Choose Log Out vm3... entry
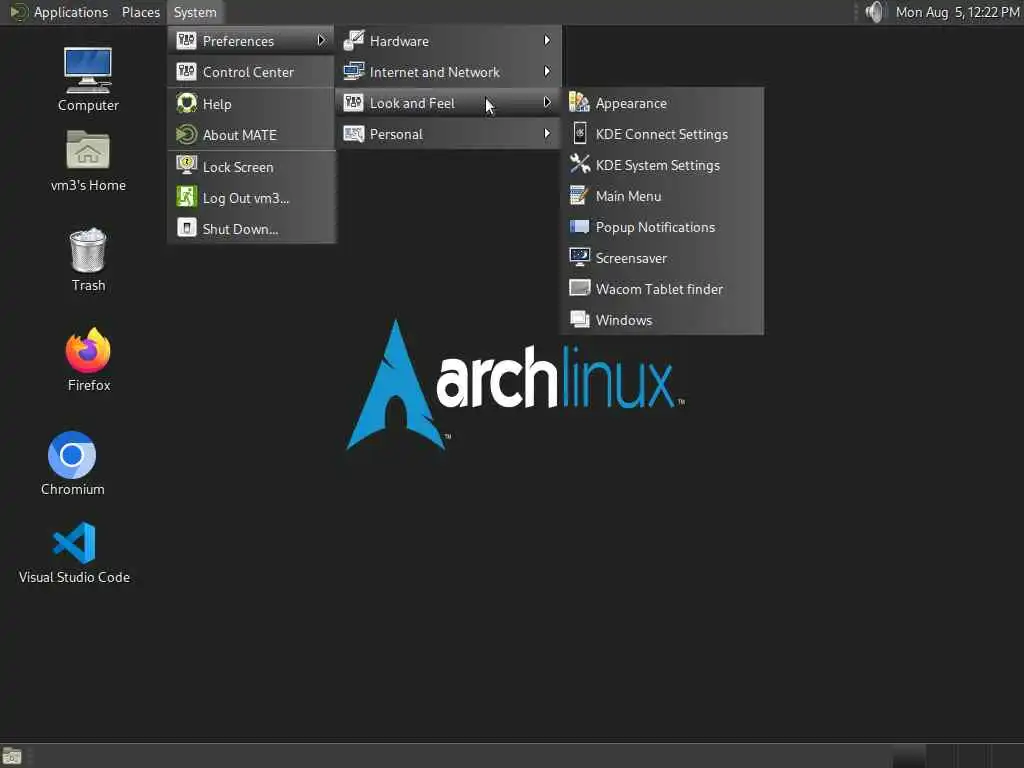The height and width of the screenshot is (768, 1024). (x=251, y=197)
